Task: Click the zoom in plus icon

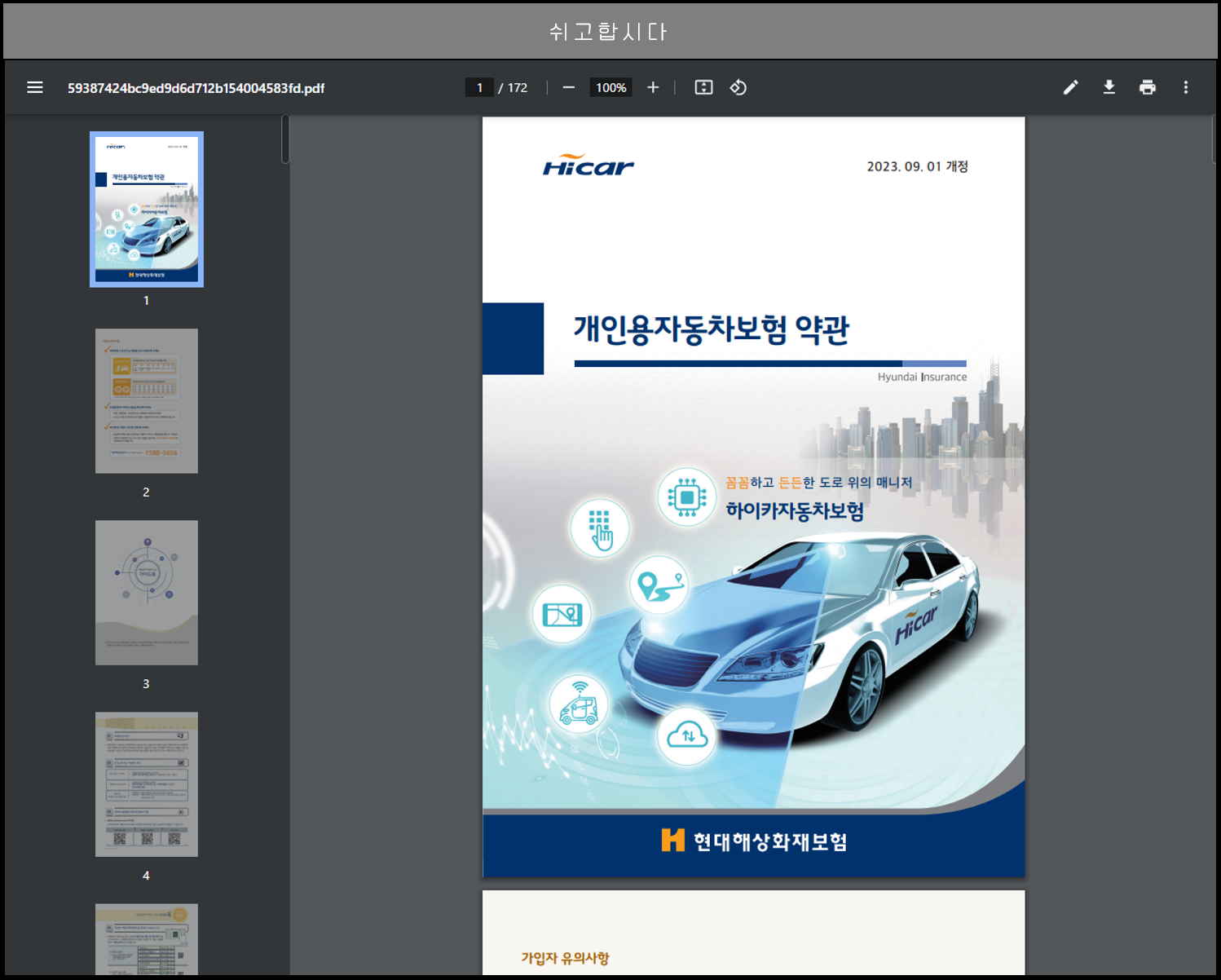Action: click(653, 87)
